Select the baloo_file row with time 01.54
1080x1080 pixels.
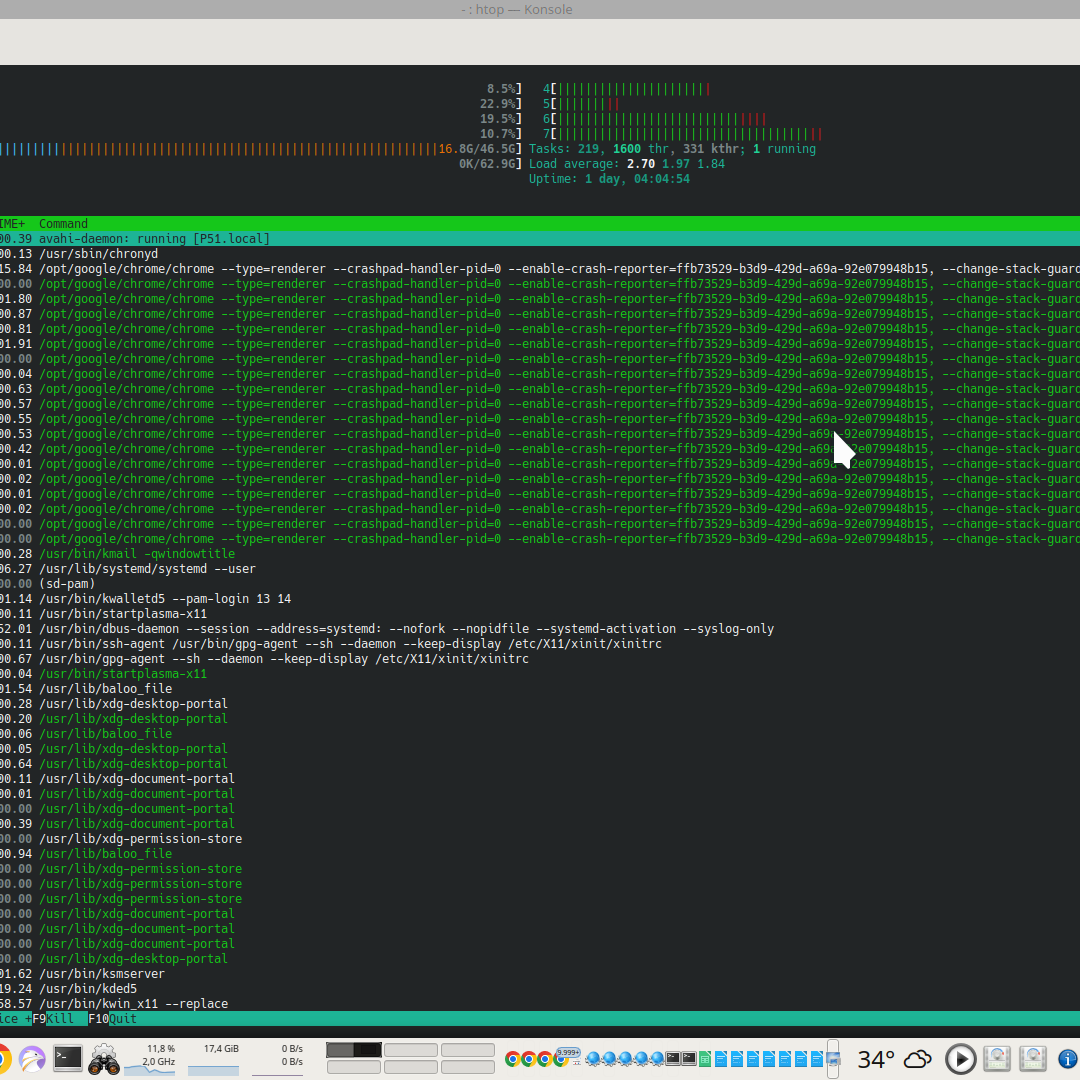(x=540, y=689)
